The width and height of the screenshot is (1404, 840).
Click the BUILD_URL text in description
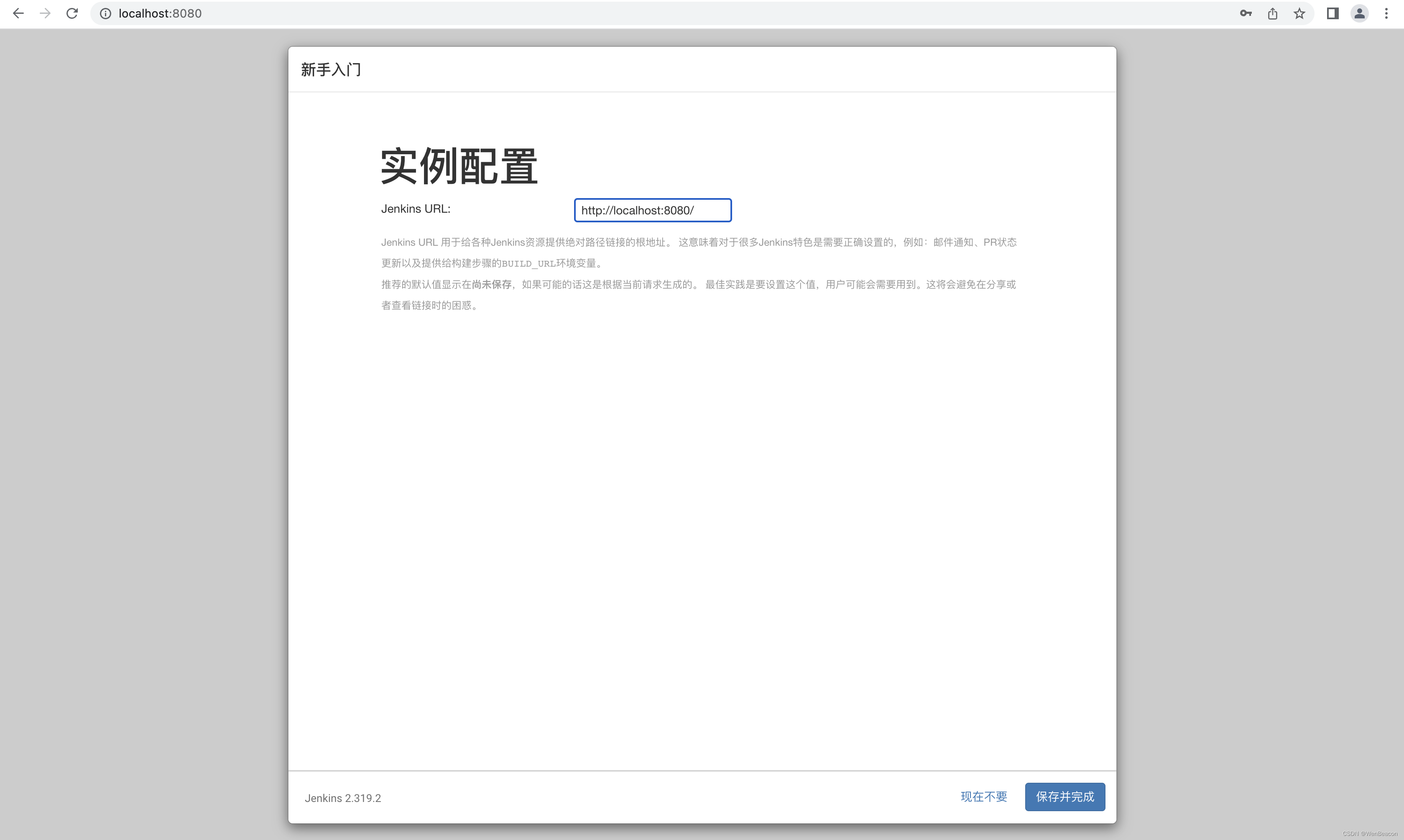coord(528,264)
